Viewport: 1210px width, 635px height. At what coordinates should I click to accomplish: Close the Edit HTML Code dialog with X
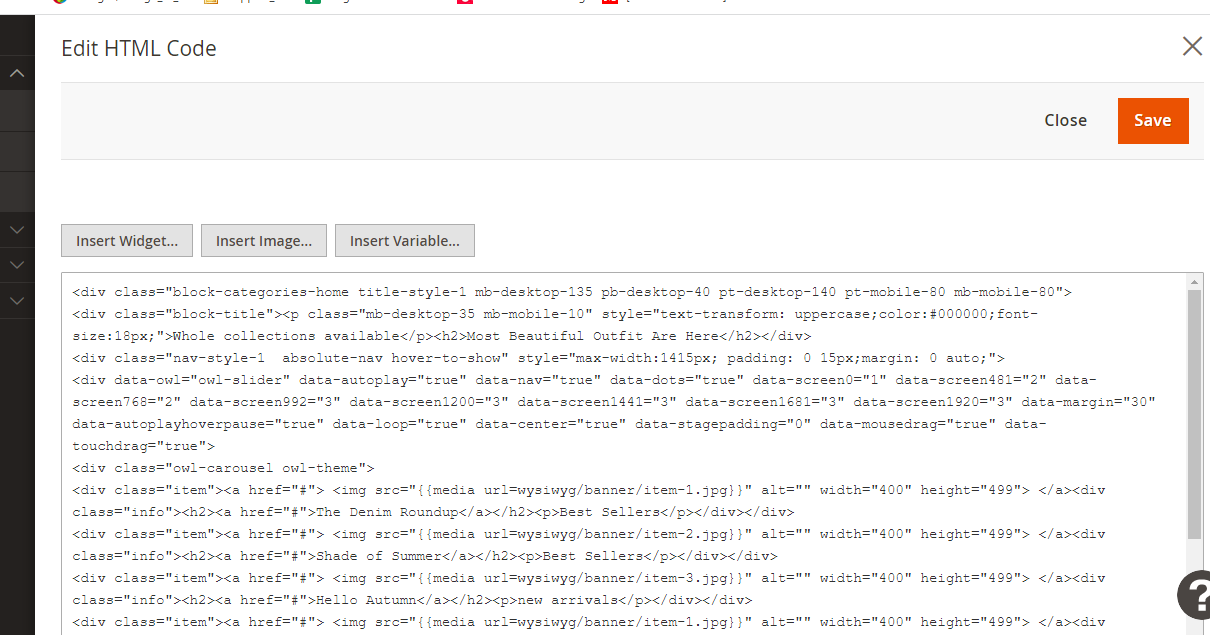pyautogui.click(x=1191, y=46)
